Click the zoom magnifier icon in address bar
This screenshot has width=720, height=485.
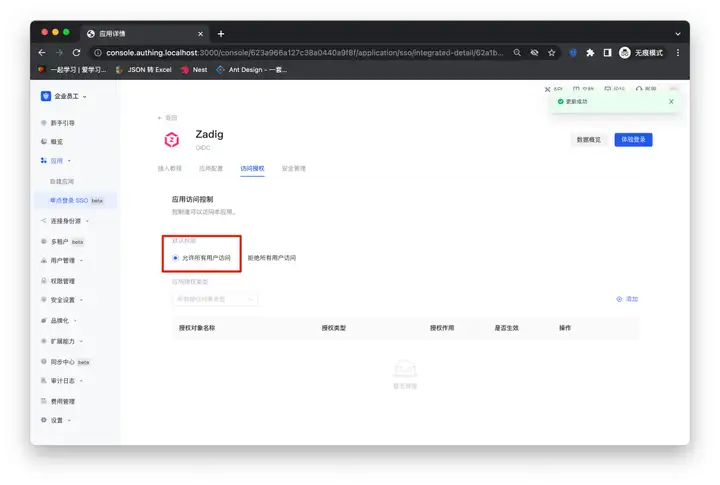click(x=517, y=53)
